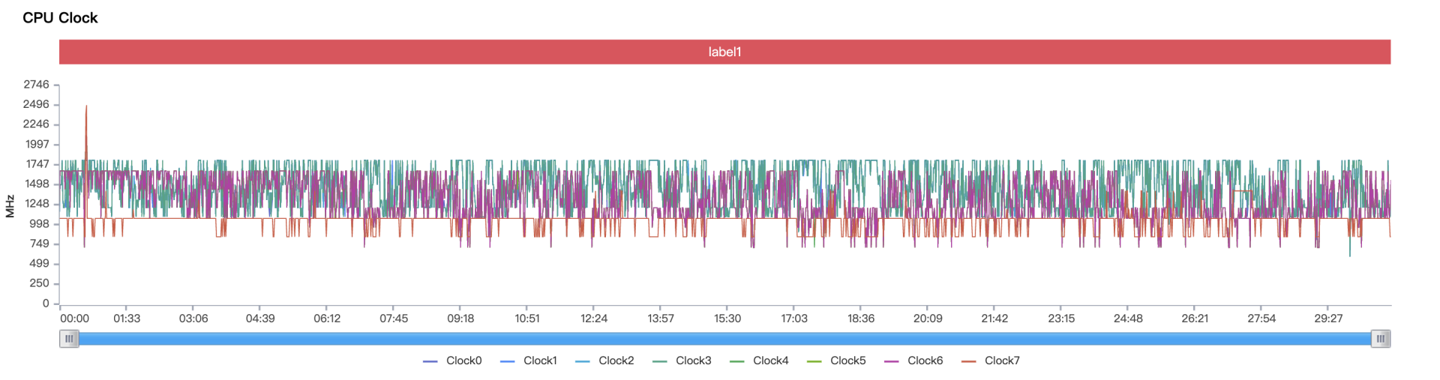Viewport: 1440px width, 380px height.
Task: Toggle Clock1 series in legend
Action: click(528, 361)
